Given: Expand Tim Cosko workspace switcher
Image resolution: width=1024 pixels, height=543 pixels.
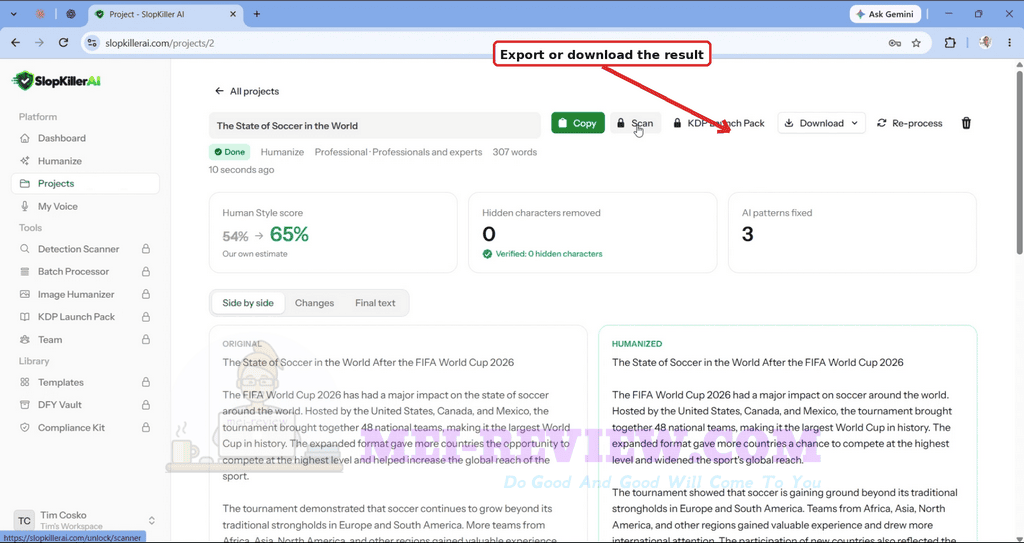Looking at the screenshot, I should coord(152,521).
